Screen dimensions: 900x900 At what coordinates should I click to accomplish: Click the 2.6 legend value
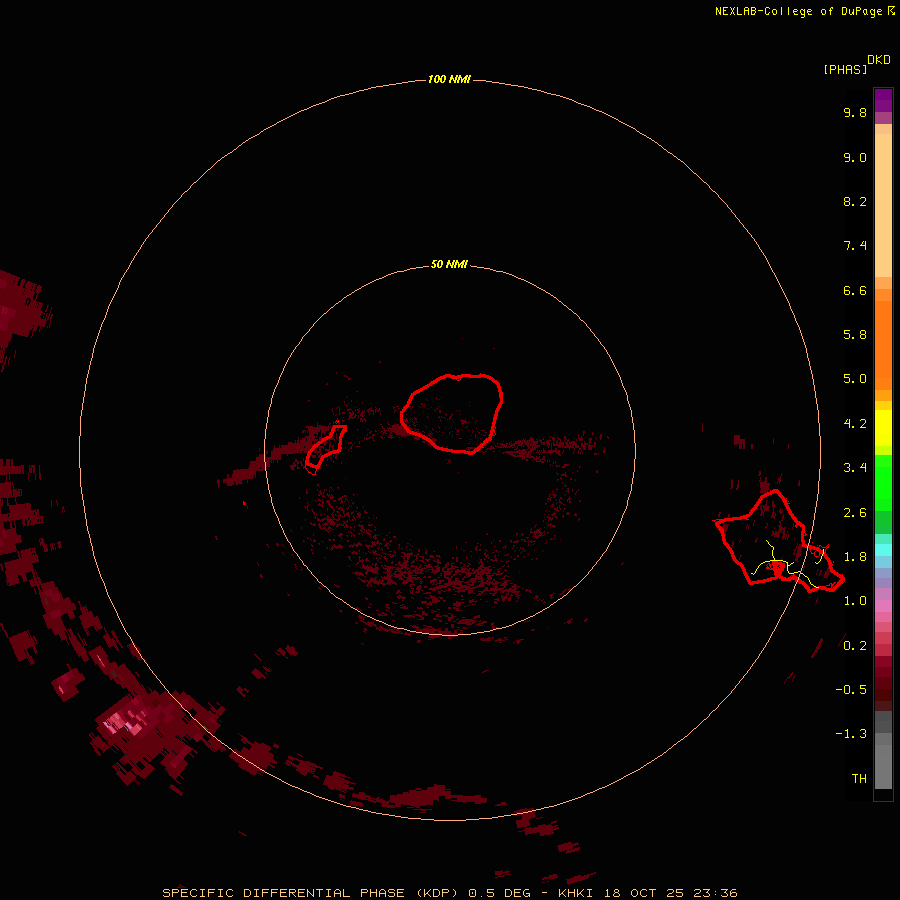855,513
